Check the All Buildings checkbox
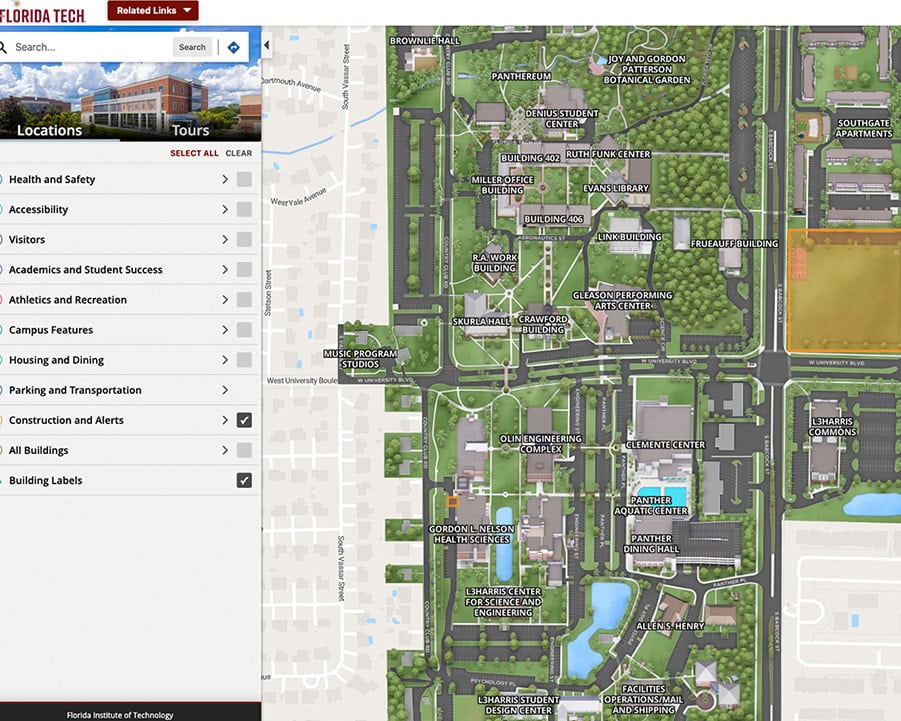Viewport: 901px width, 721px height. point(244,450)
